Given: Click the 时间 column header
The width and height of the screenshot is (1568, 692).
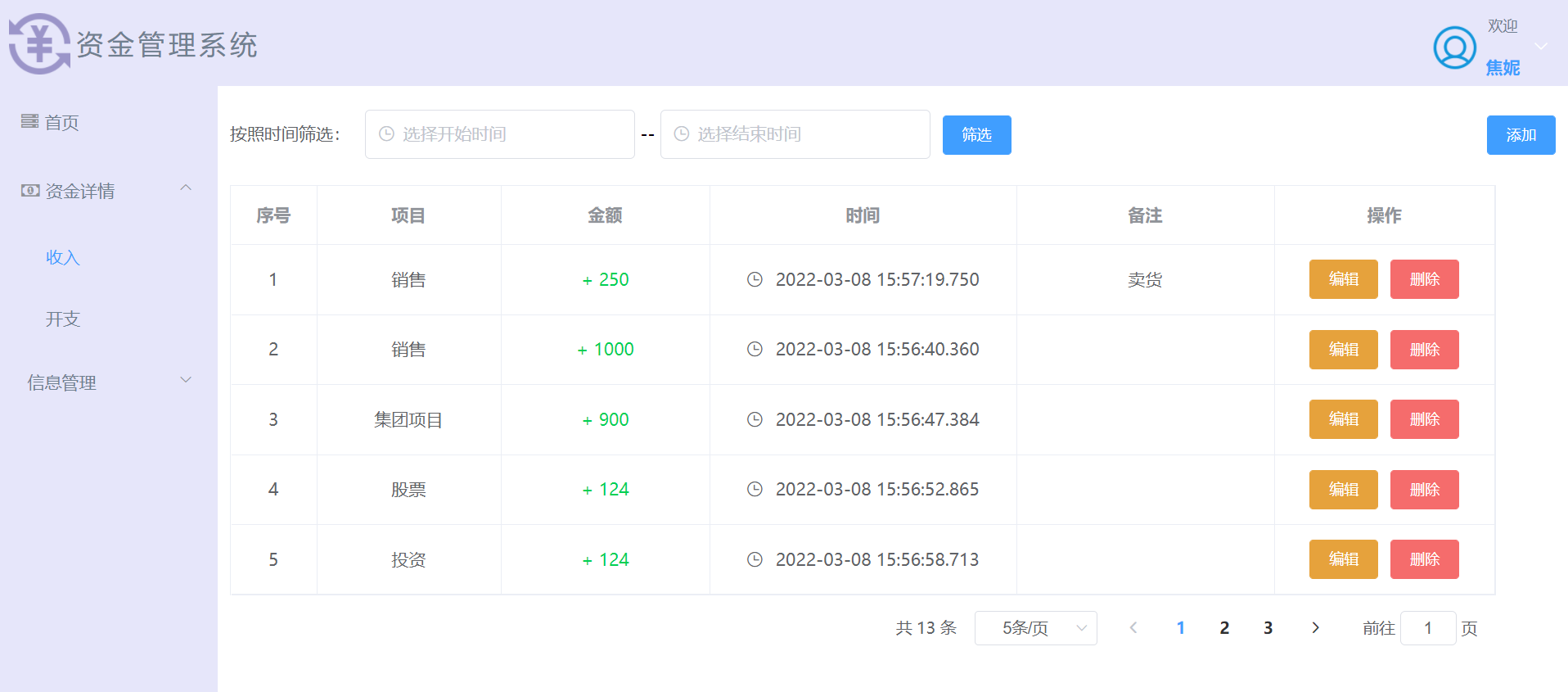Looking at the screenshot, I should click(x=863, y=215).
